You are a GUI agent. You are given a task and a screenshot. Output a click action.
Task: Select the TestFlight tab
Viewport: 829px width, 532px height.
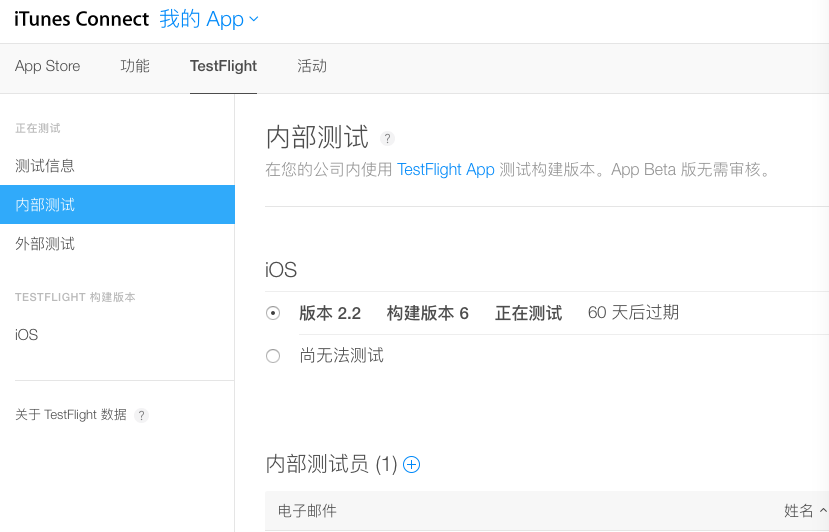[223, 66]
